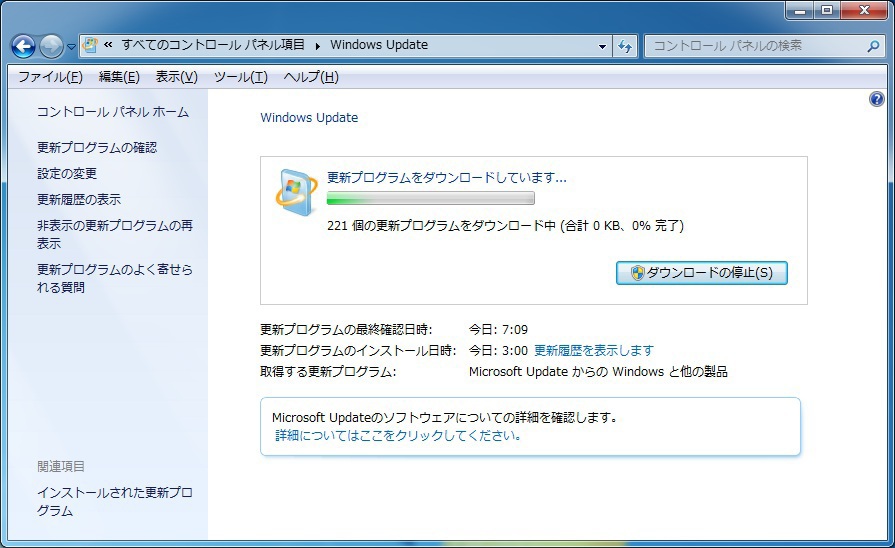Click Microsoft Update からの Windows と他の製品 text
This screenshot has height=548, width=895.
click(x=598, y=372)
